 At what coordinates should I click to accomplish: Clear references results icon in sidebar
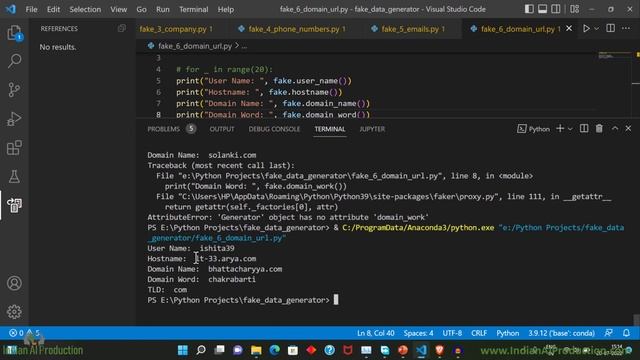[122, 29]
